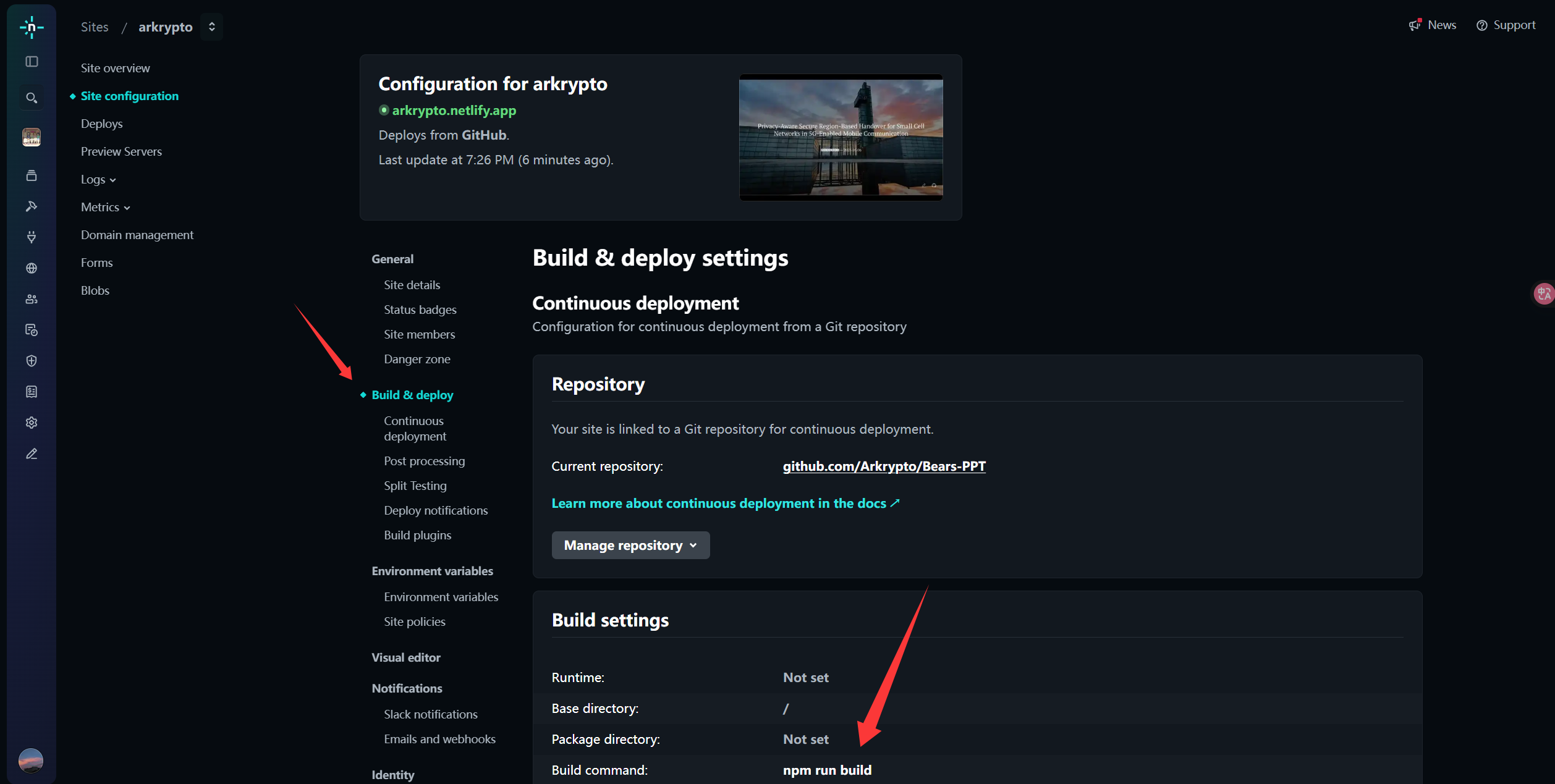This screenshot has width=1555, height=784.
Task: Open the team members icon
Action: (x=32, y=299)
